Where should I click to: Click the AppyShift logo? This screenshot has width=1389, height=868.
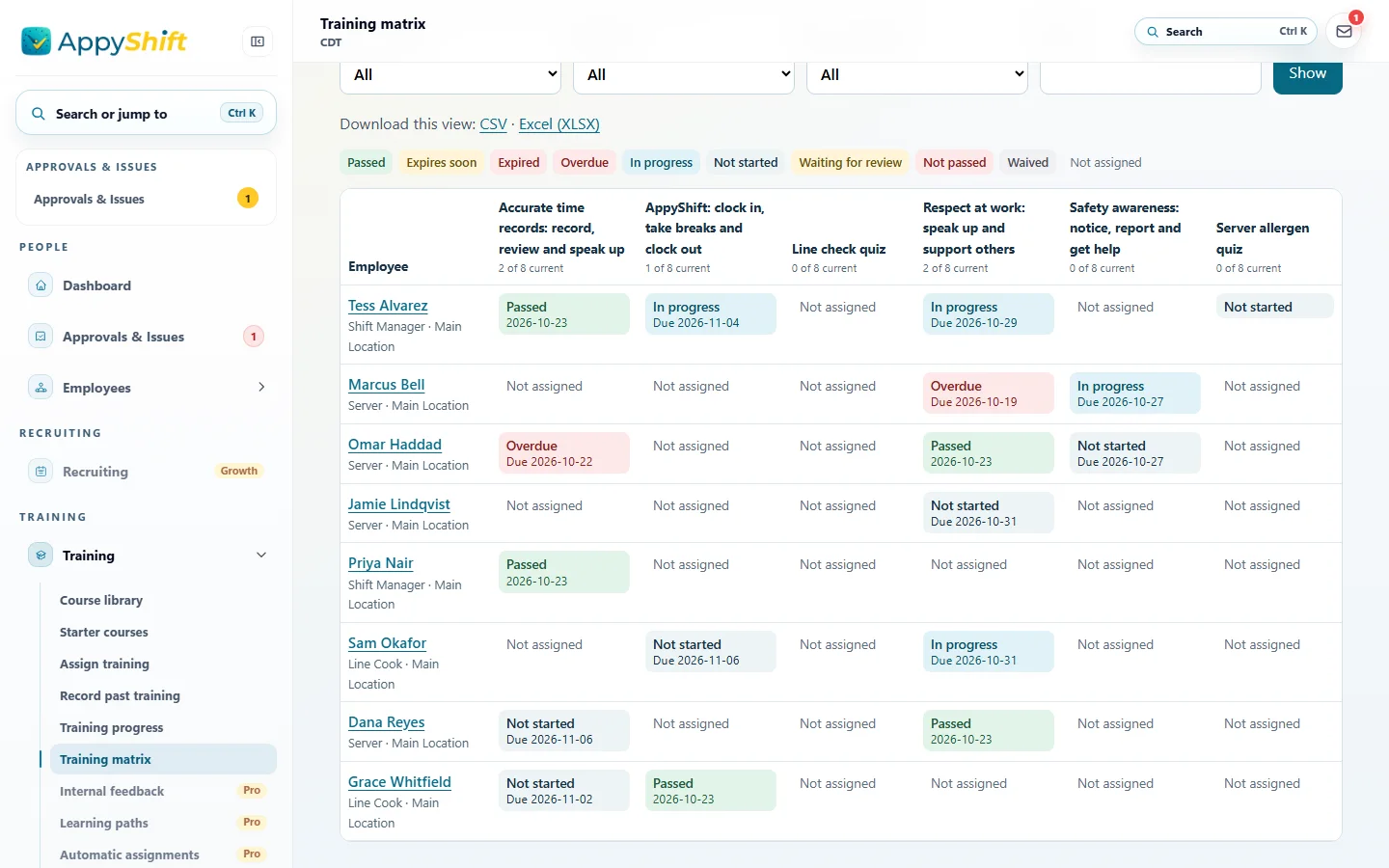[x=104, y=41]
